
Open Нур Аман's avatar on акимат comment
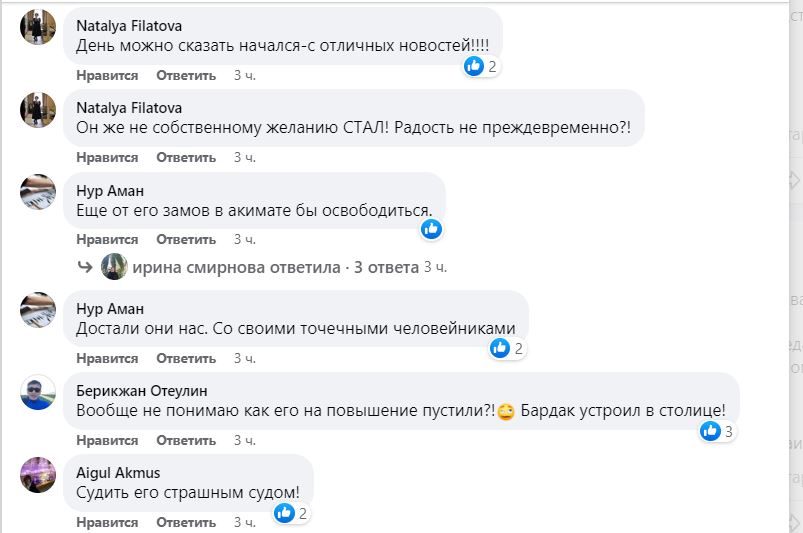pyautogui.click(x=38, y=191)
